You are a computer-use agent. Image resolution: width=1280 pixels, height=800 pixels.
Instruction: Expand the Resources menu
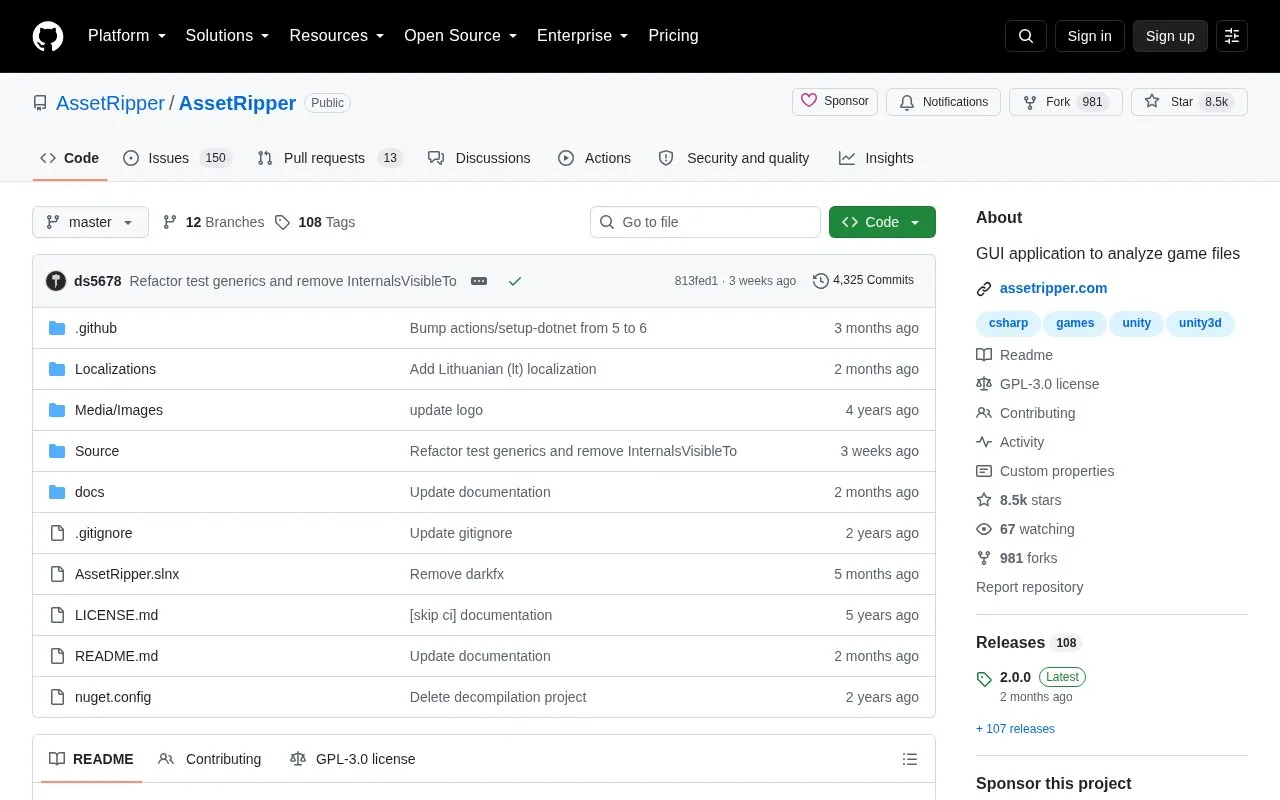click(337, 36)
